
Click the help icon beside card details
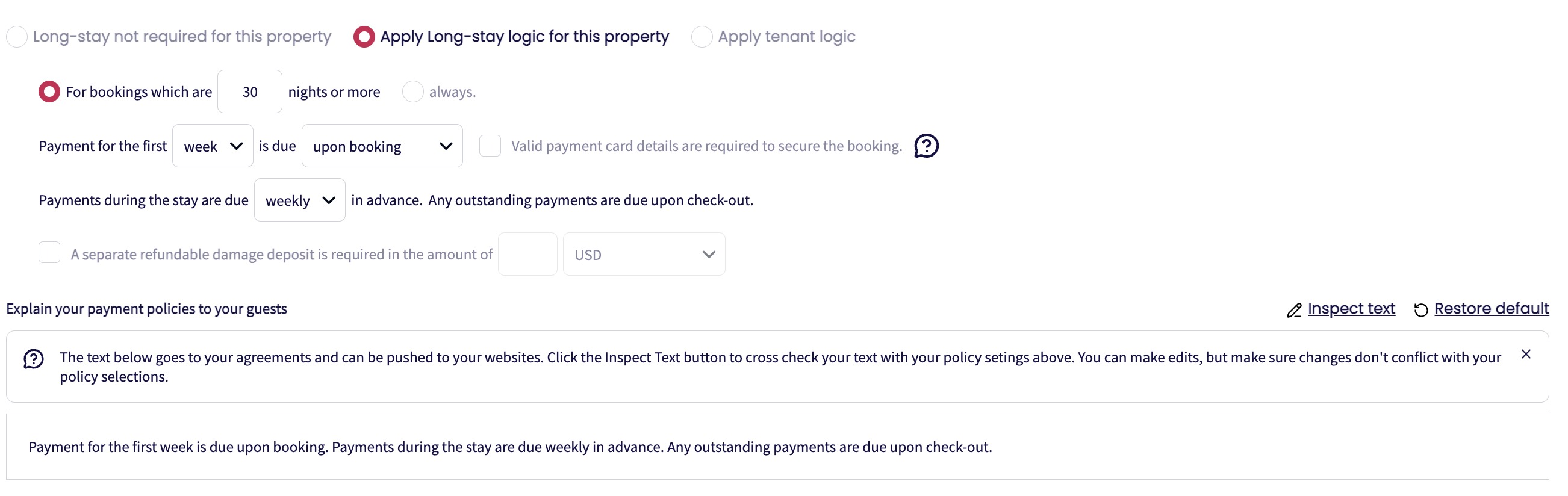(926, 146)
